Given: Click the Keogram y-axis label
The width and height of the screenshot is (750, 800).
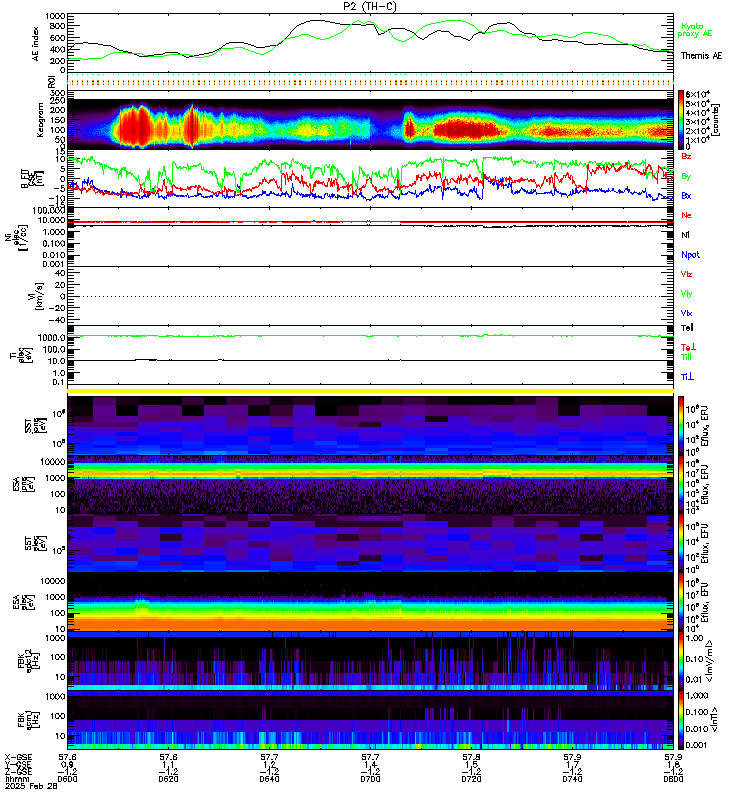Looking at the screenshot, I should (x=40, y=120).
